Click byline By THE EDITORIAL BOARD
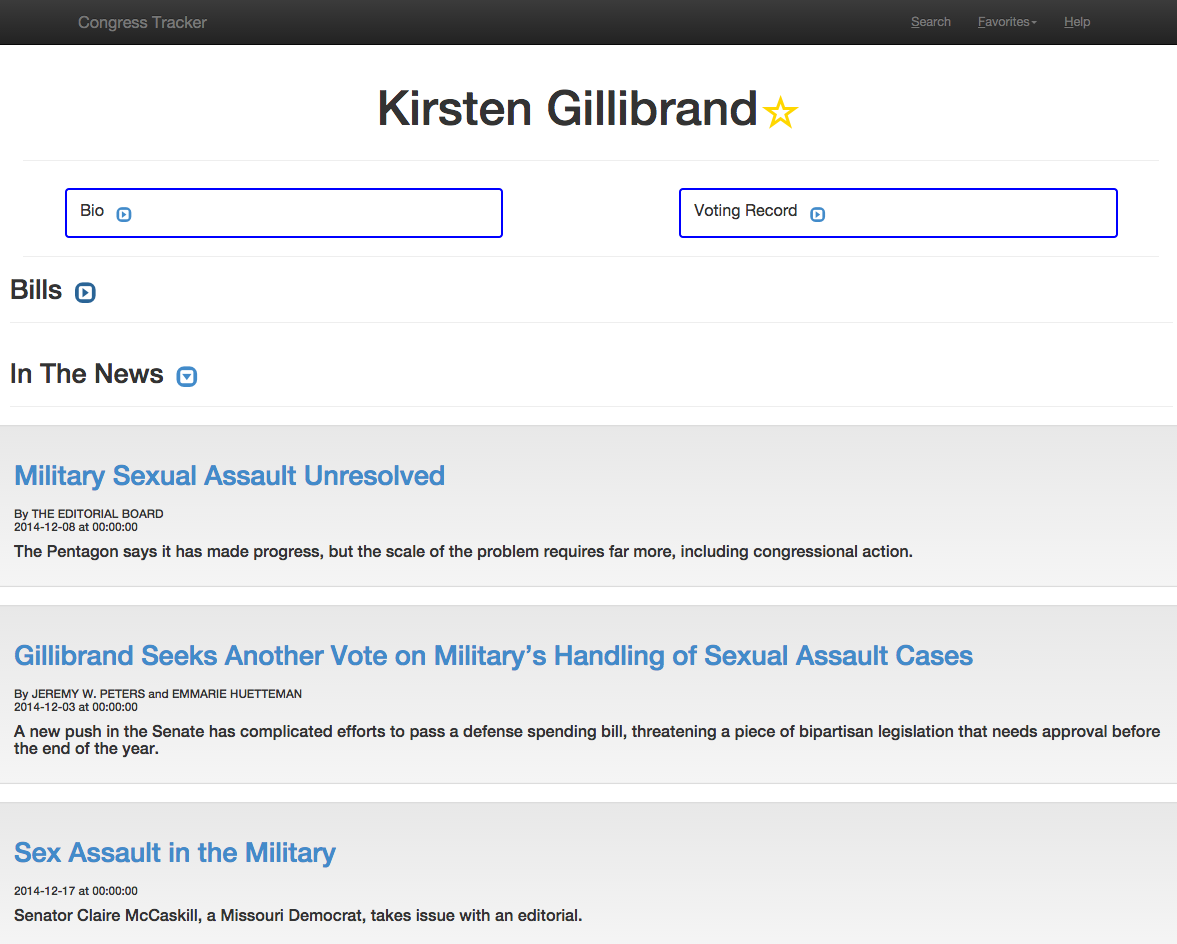Image resolution: width=1177 pixels, height=944 pixels. (89, 514)
